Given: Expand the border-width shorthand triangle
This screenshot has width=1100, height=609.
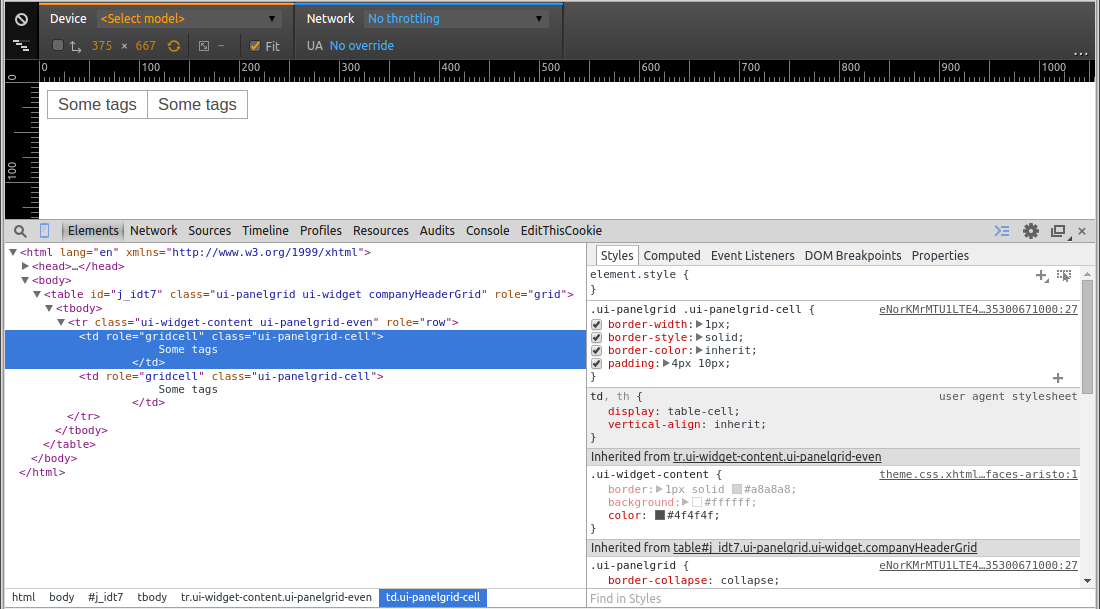Looking at the screenshot, I should (x=699, y=325).
